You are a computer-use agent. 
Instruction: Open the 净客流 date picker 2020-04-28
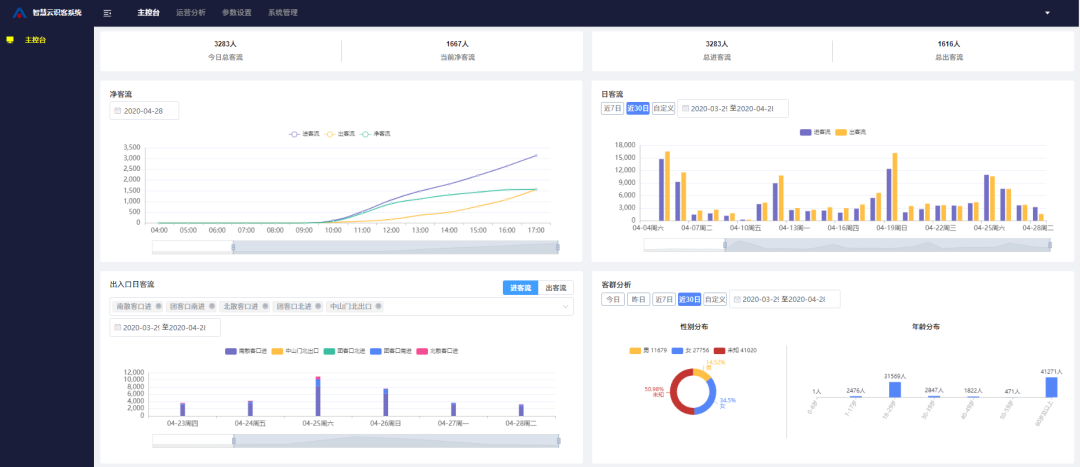coord(144,111)
